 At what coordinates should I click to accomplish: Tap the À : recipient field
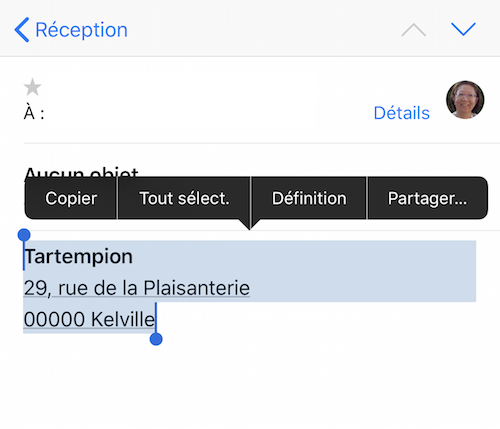[34, 113]
